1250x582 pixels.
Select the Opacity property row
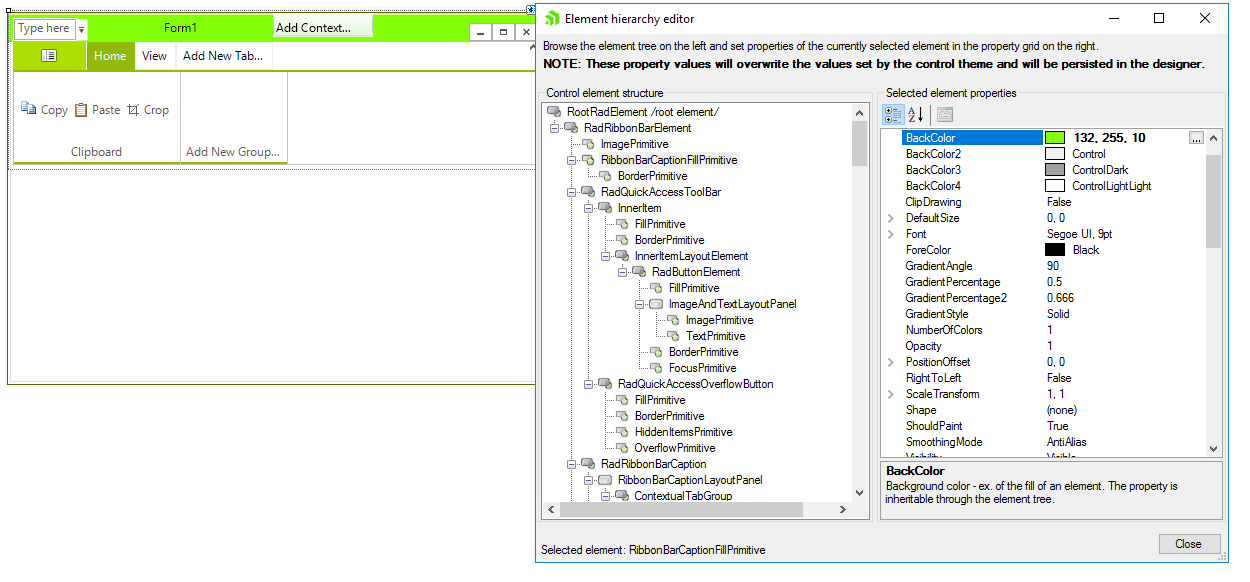(x=1043, y=346)
